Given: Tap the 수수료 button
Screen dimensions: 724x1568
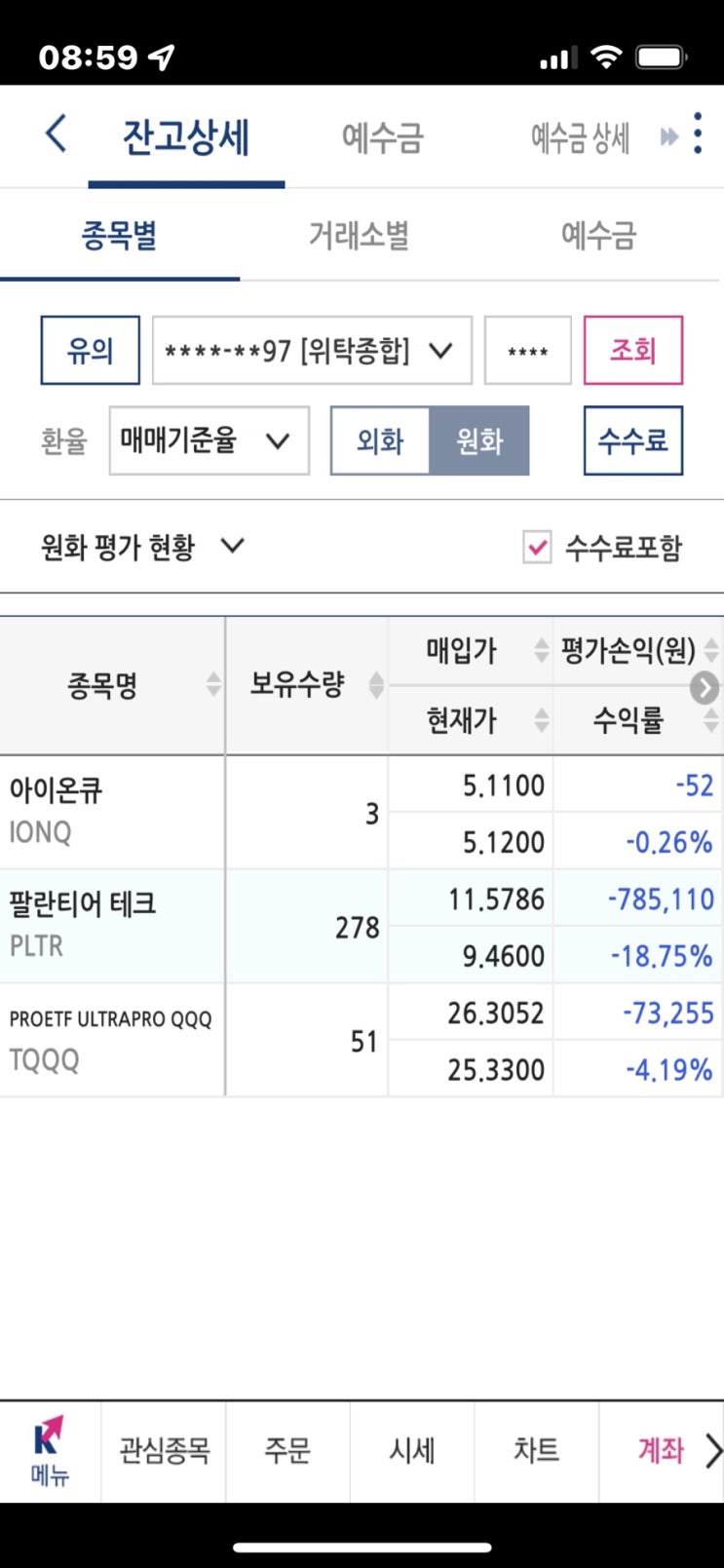Looking at the screenshot, I should (633, 441).
